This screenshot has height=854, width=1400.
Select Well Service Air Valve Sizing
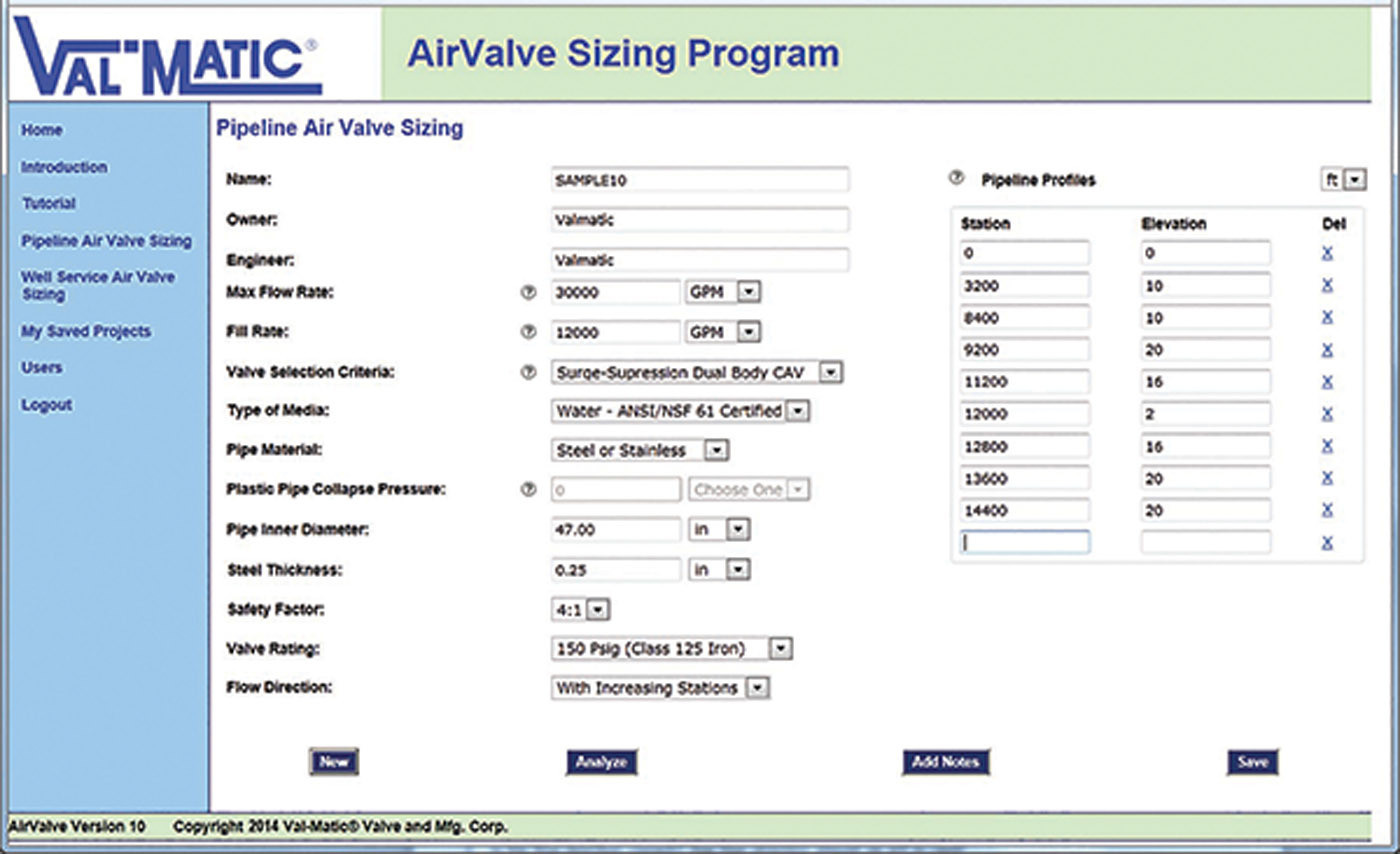pyautogui.click(x=98, y=285)
